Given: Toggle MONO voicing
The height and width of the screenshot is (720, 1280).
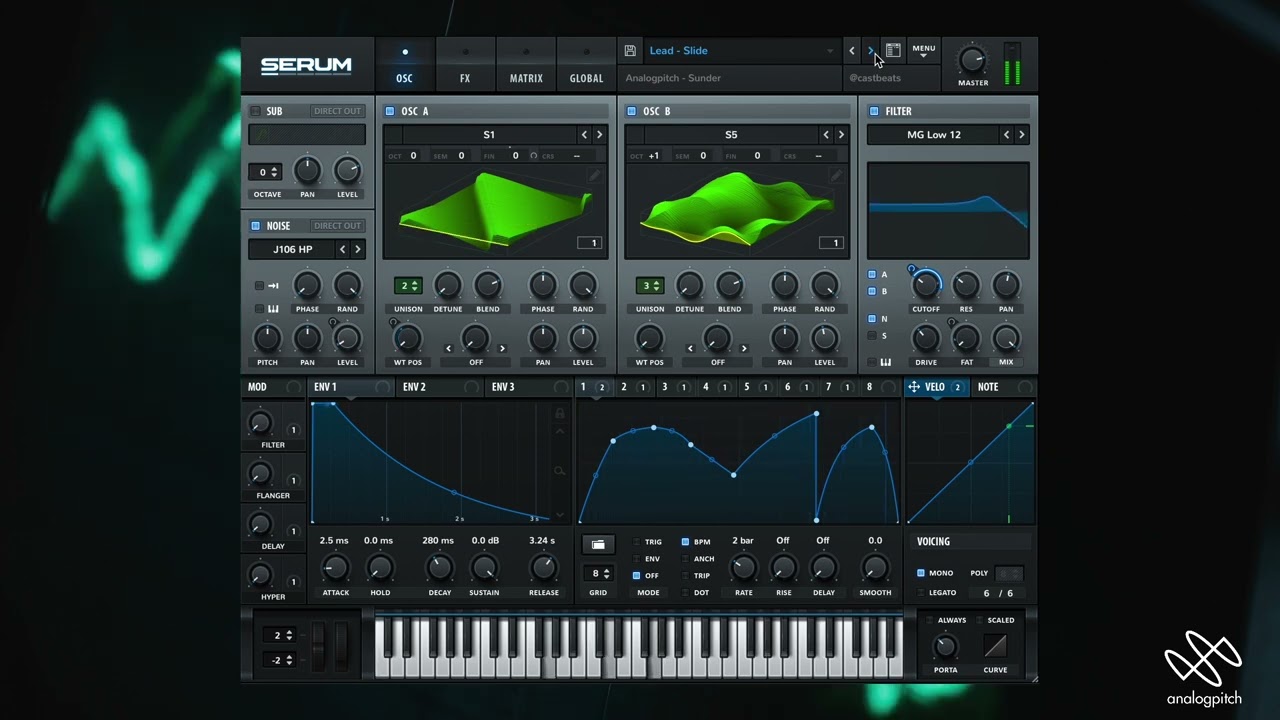Looking at the screenshot, I should pos(921,573).
